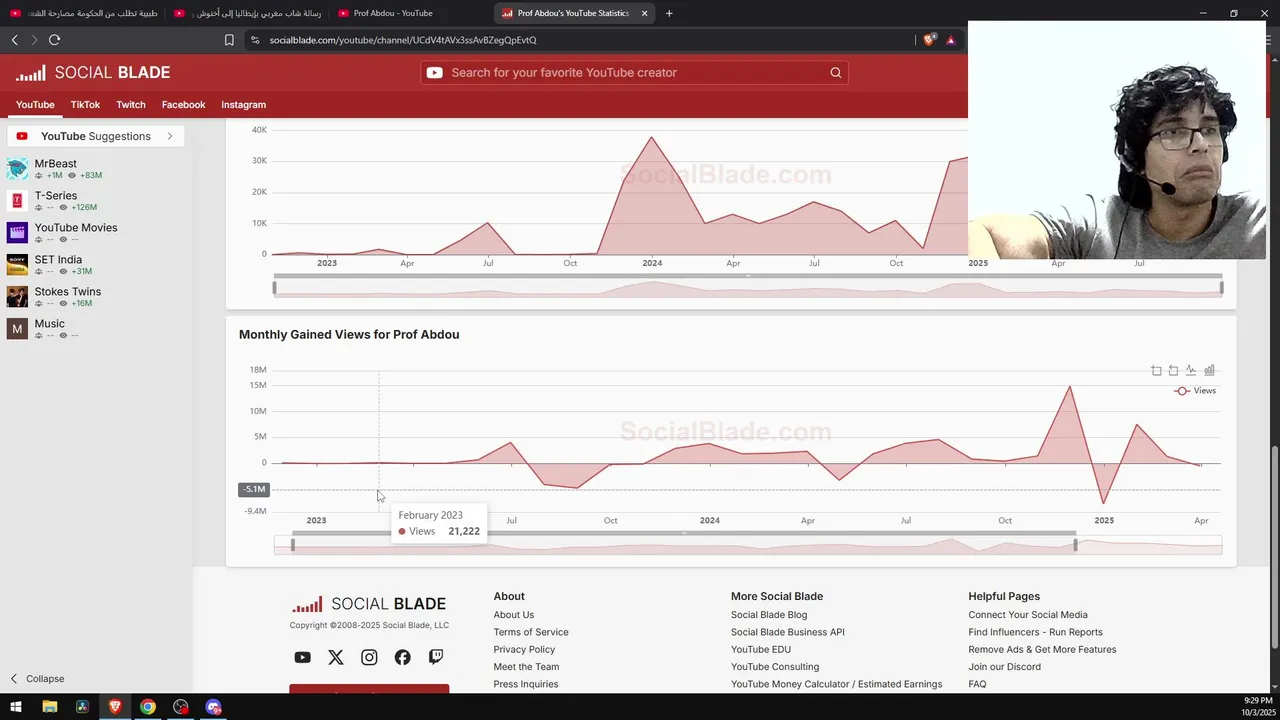Screen dimensions: 1280x720
Task: Close the Prof Abdou's YouTube Statistics tab
Action: tap(644, 13)
